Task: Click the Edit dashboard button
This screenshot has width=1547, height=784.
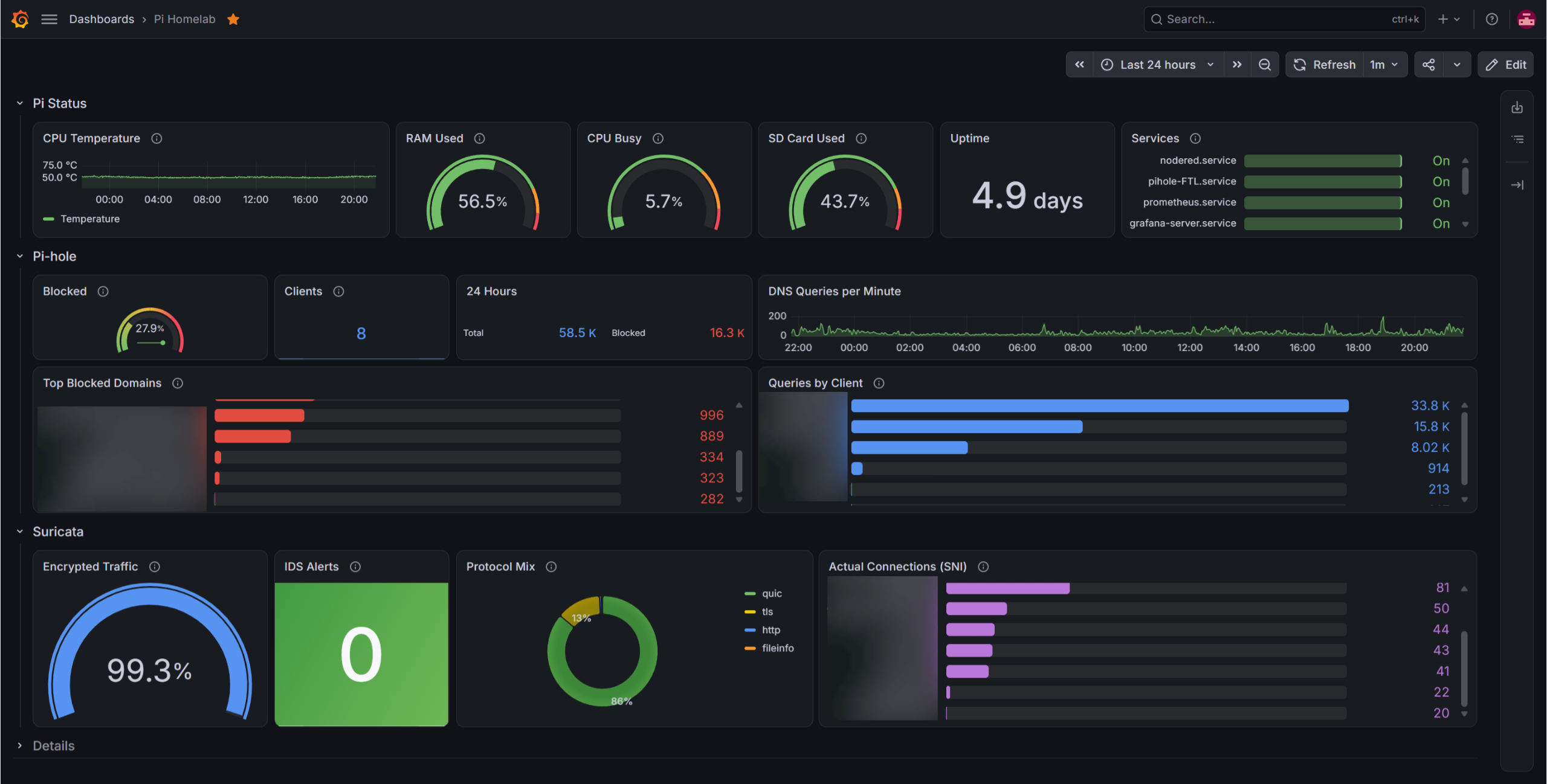Action: (1506, 65)
